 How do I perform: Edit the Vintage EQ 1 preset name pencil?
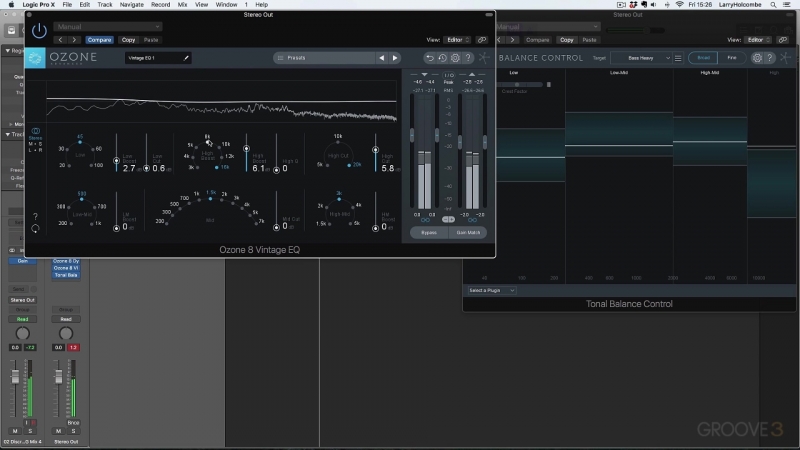click(x=186, y=58)
